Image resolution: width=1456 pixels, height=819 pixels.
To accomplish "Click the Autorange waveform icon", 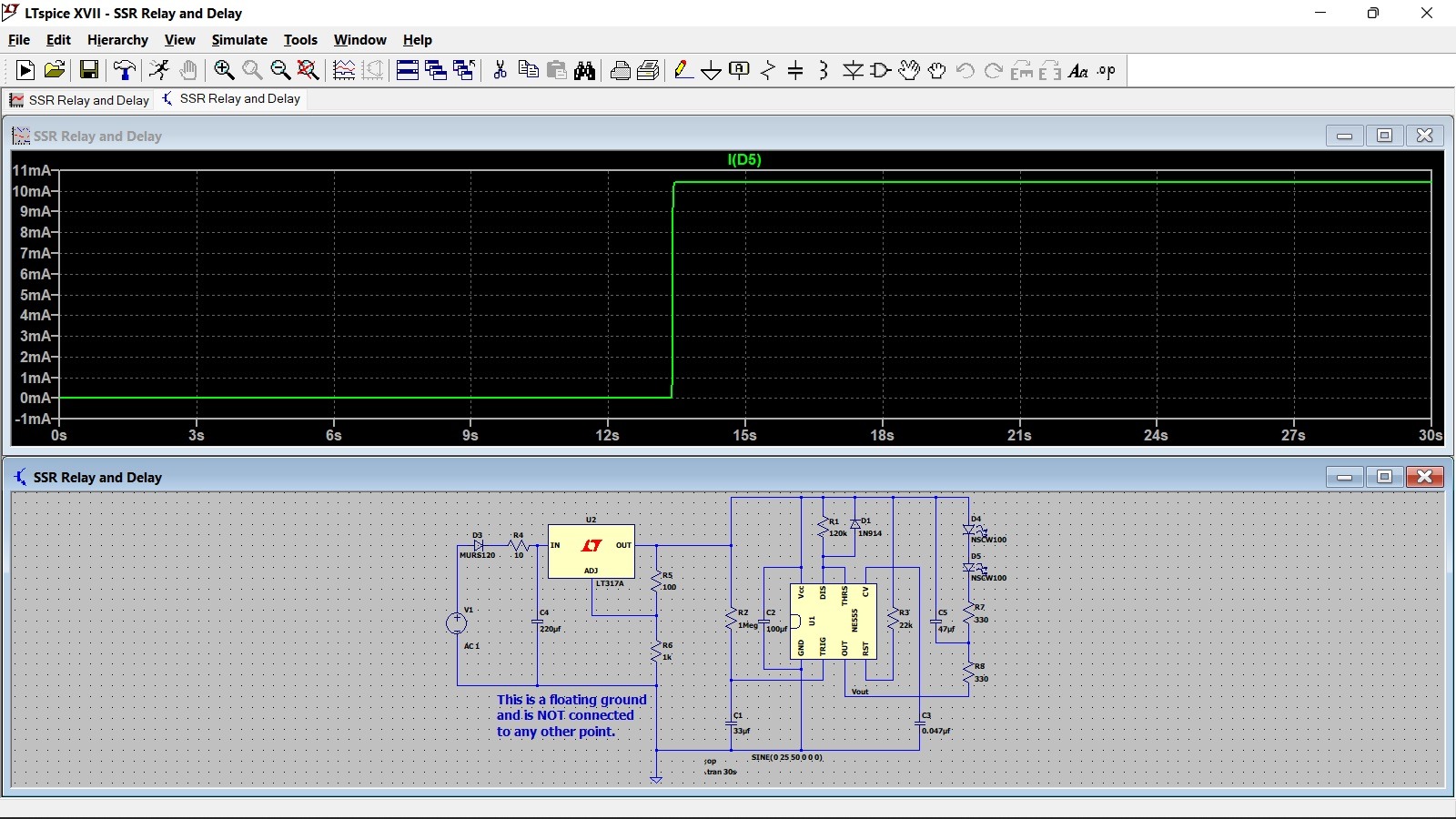I will (344, 70).
